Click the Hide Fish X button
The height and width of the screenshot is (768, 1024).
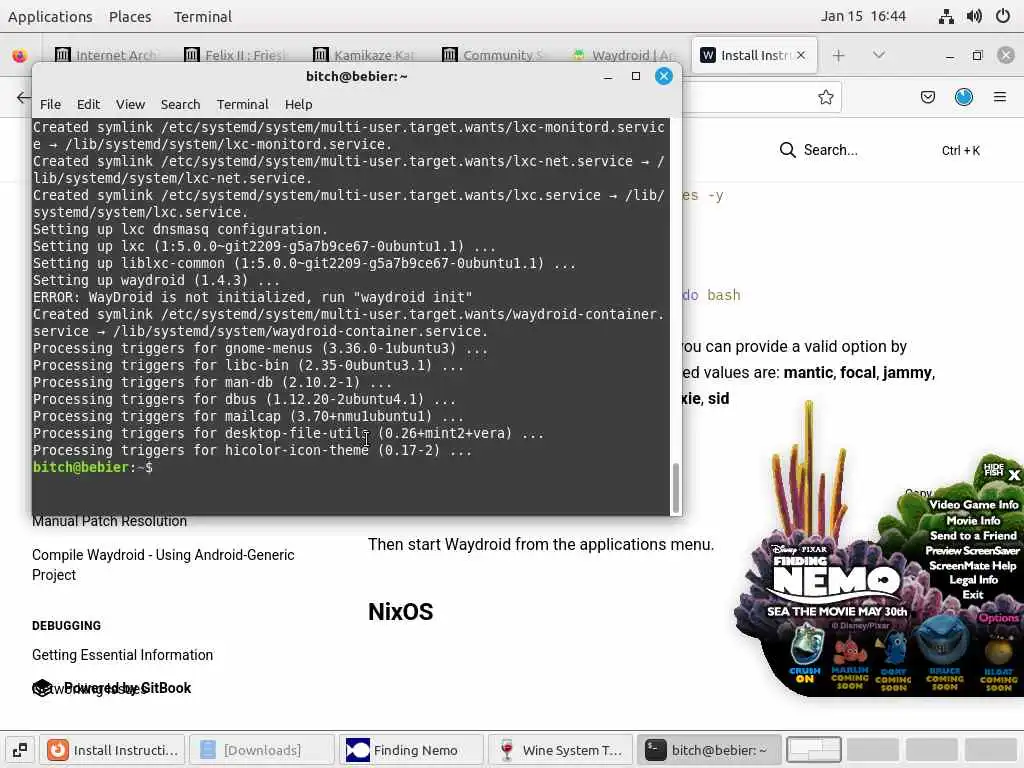(1014, 475)
